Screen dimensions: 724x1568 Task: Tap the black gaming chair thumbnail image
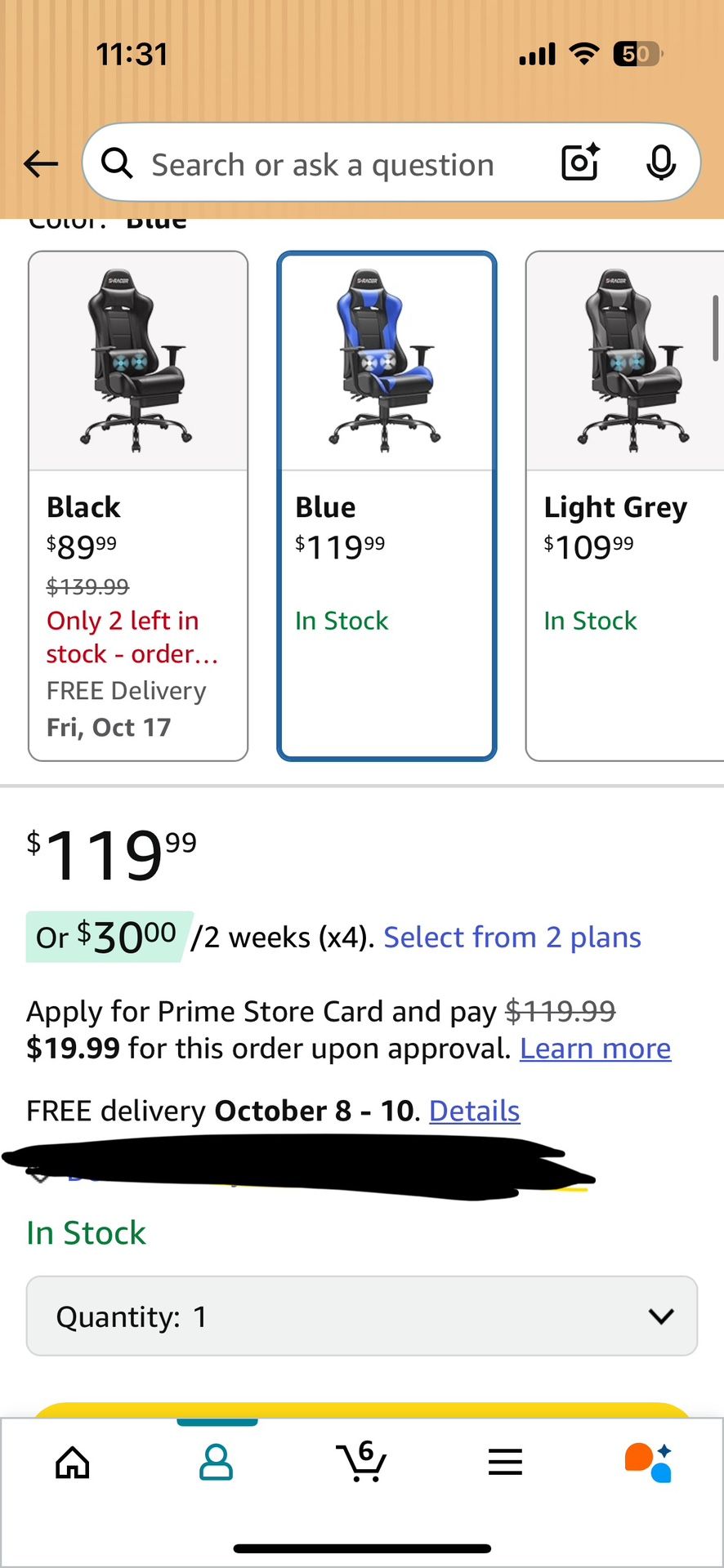click(x=138, y=361)
